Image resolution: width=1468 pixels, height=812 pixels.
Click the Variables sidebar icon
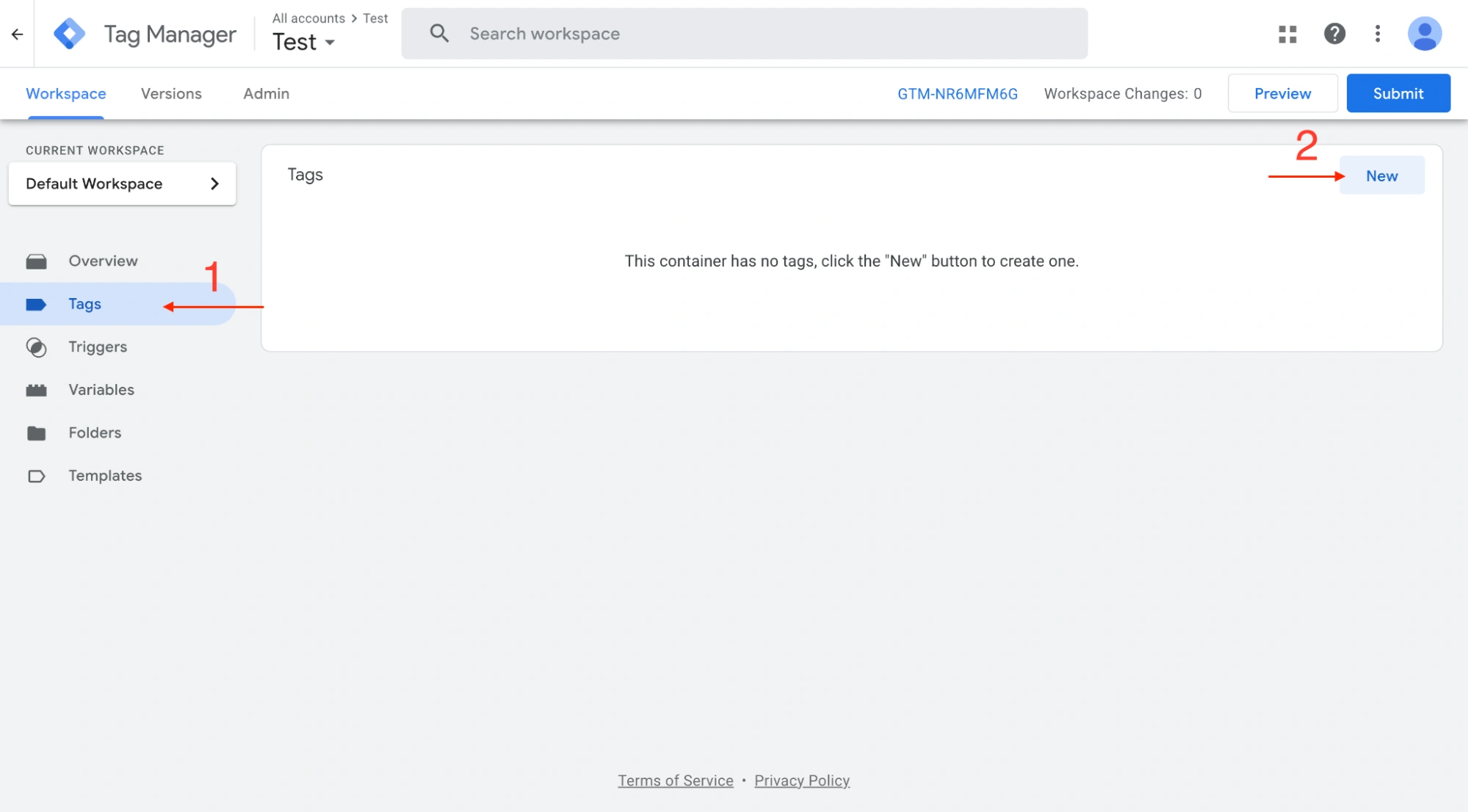tap(36, 390)
